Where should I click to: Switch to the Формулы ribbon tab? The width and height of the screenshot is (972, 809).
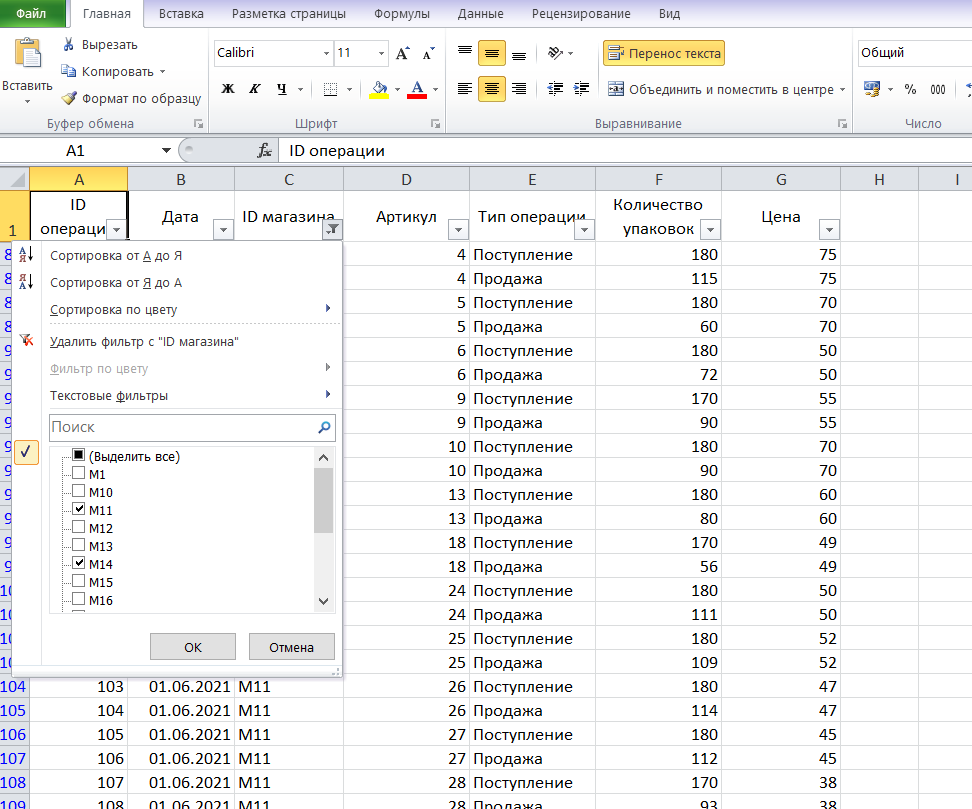pyautogui.click(x=402, y=14)
